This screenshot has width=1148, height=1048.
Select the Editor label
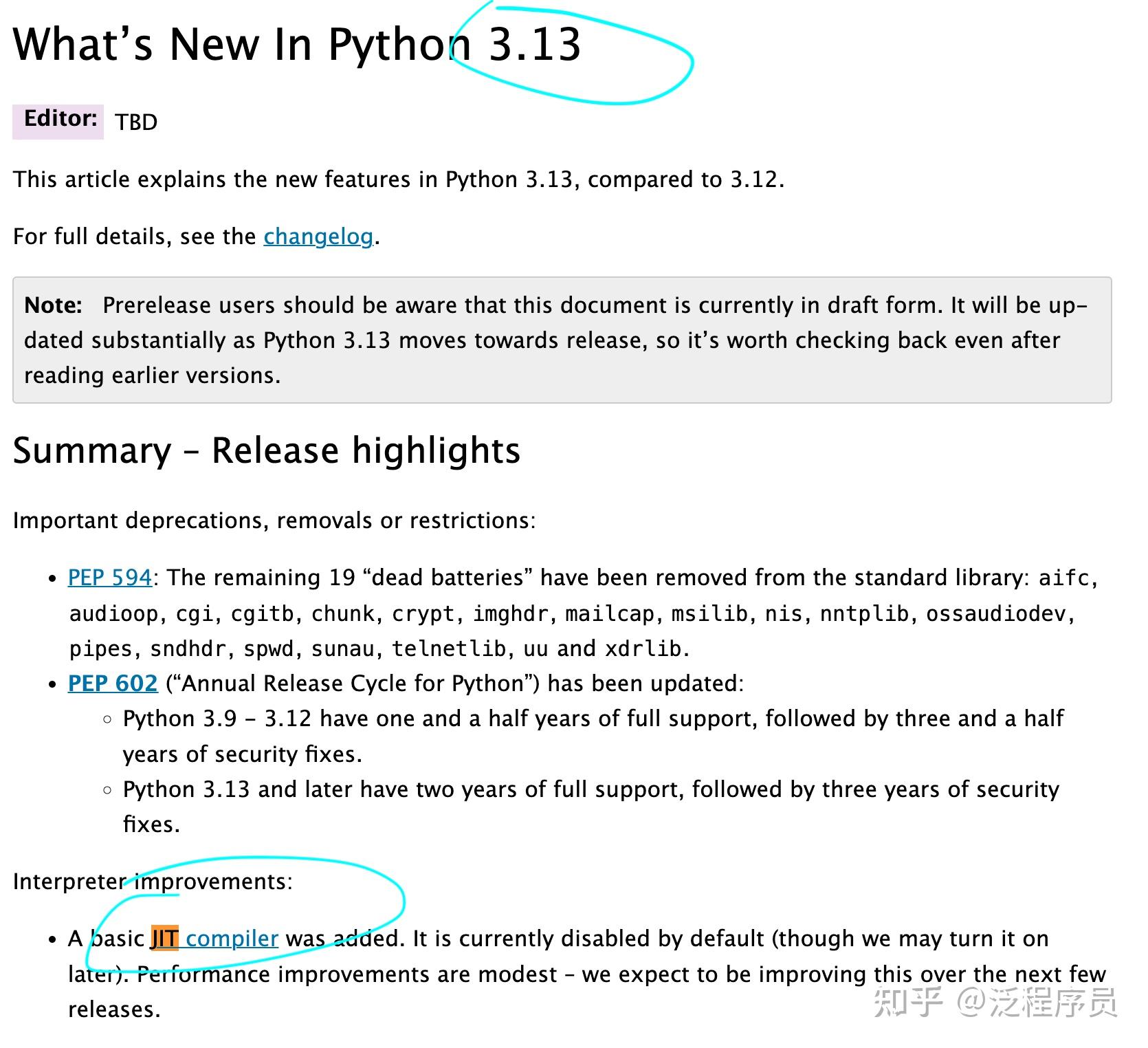[58, 118]
